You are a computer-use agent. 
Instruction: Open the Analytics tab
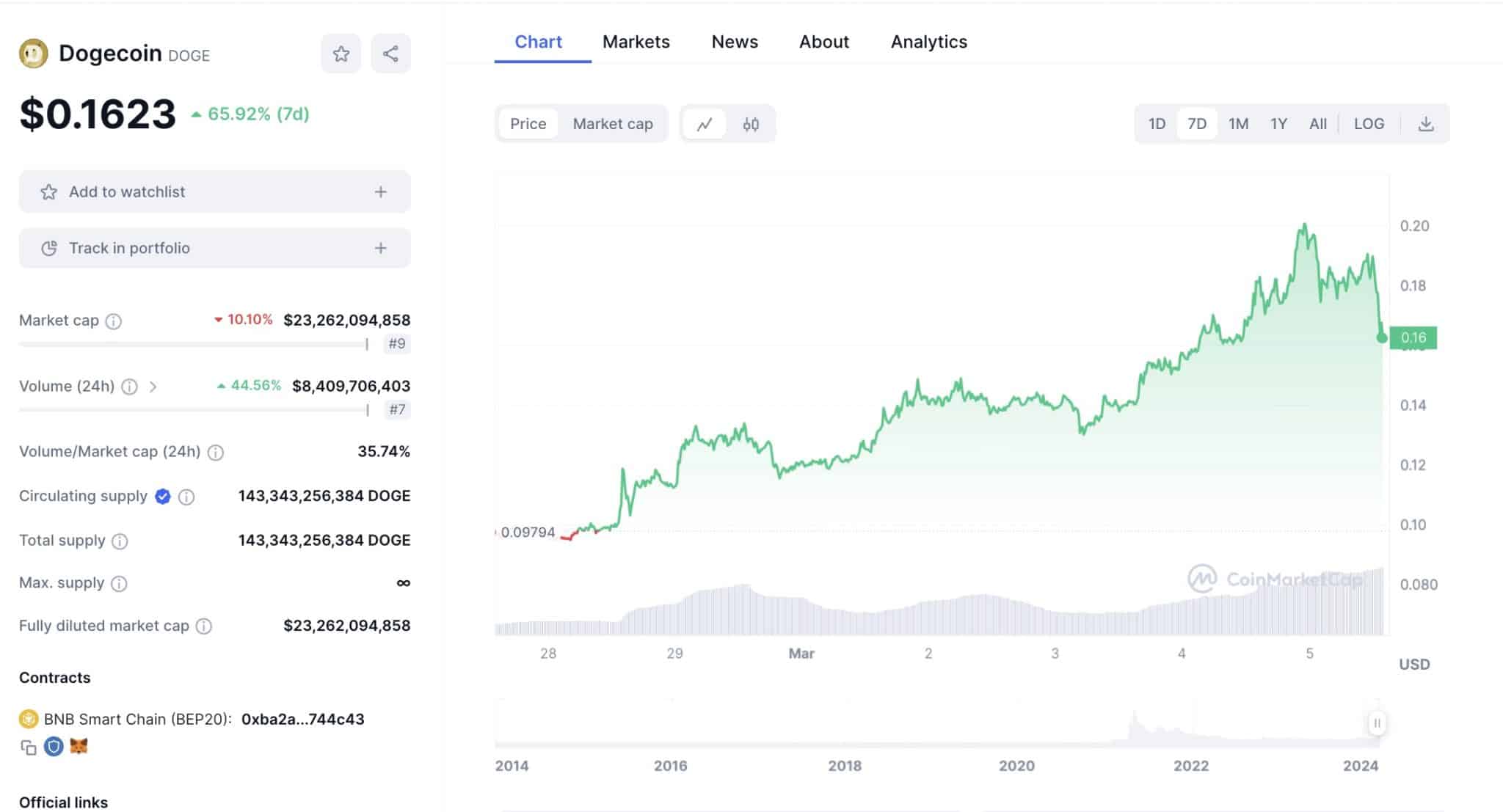[x=929, y=42]
